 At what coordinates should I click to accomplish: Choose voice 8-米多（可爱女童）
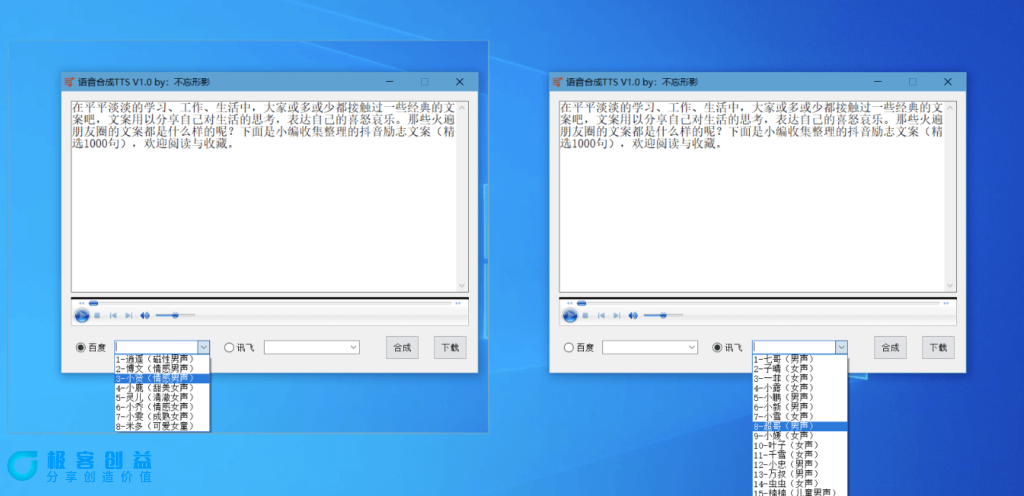click(x=162, y=426)
